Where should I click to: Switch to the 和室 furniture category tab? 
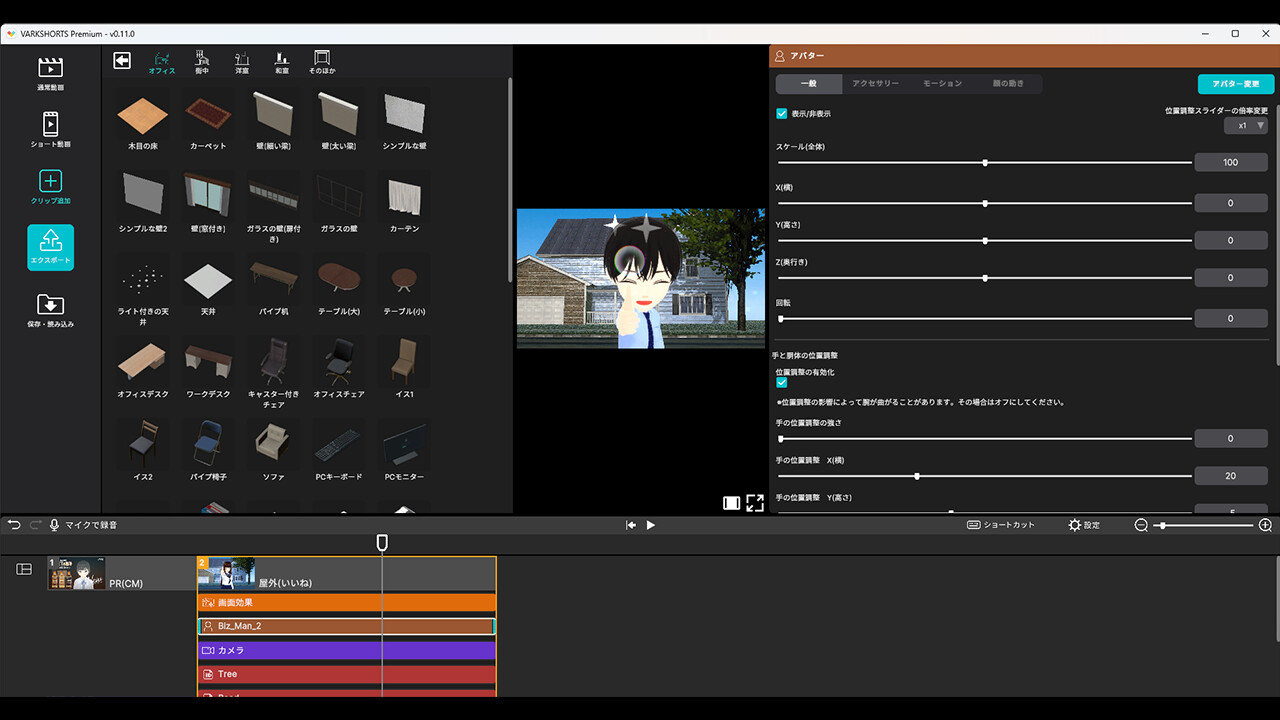point(281,61)
